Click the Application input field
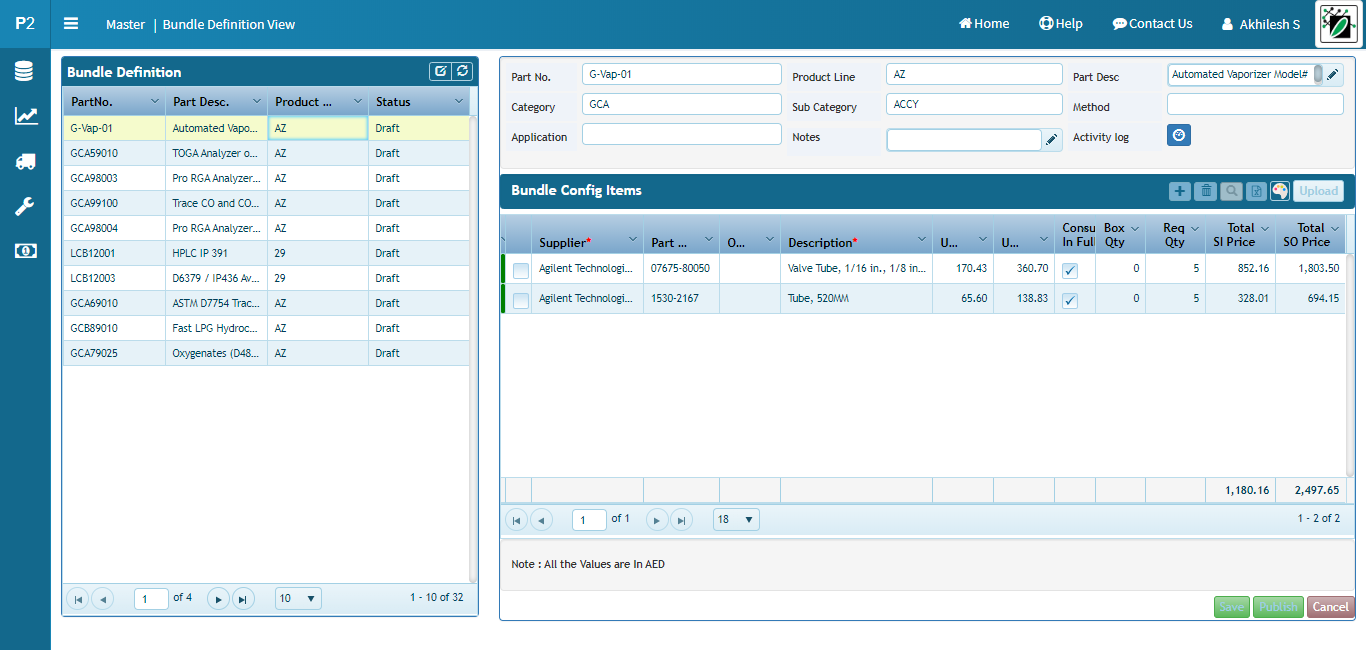 [681, 134]
